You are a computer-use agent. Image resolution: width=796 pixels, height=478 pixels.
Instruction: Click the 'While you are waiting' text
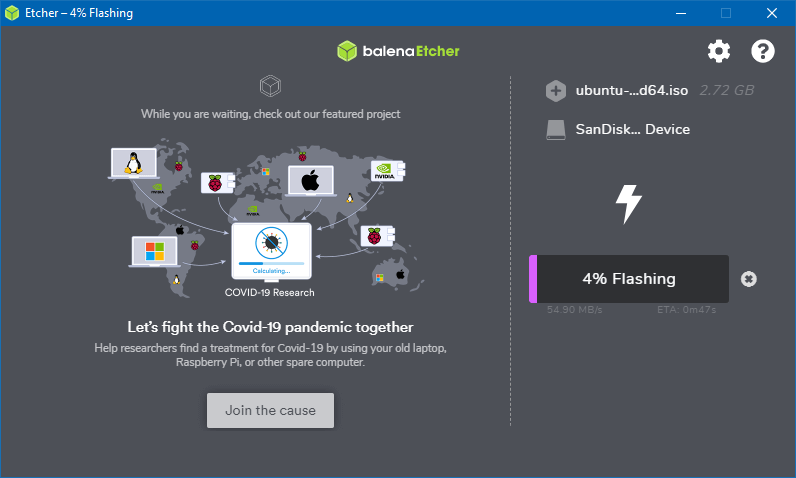(x=271, y=114)
